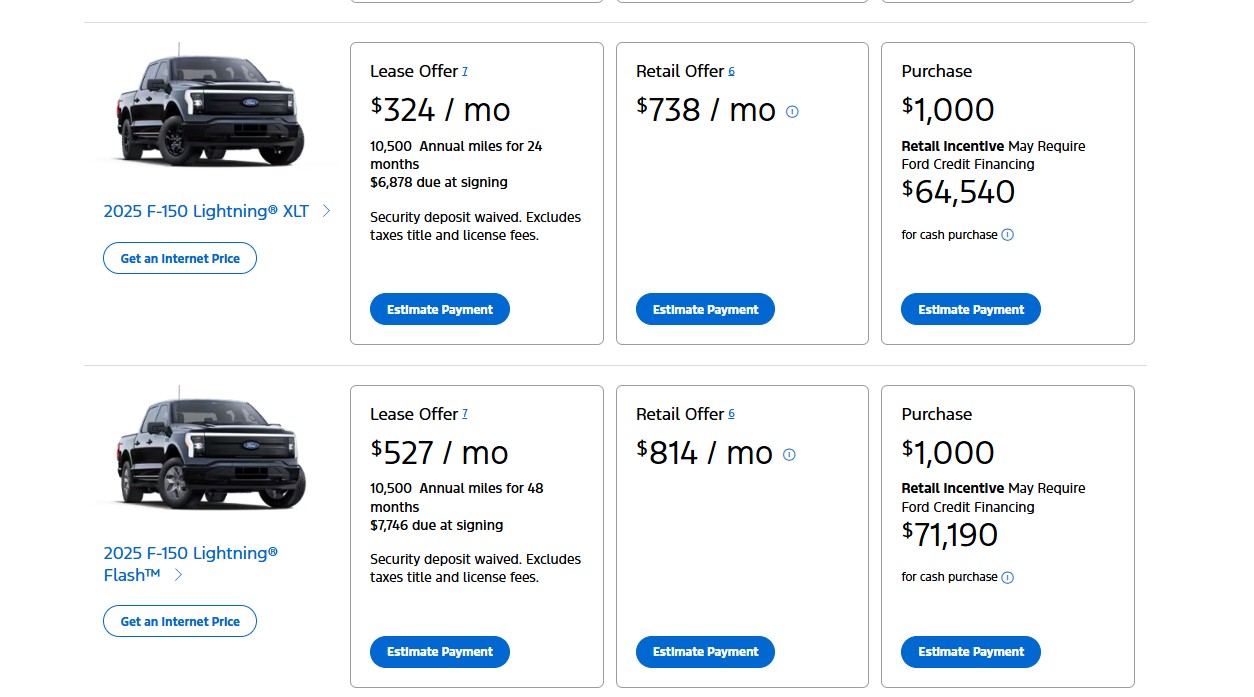Get an Internet Price for Lightning XLT
The width and height of the screenshot is (1254, 697).
pyautogui.click(x=180, y=258)
